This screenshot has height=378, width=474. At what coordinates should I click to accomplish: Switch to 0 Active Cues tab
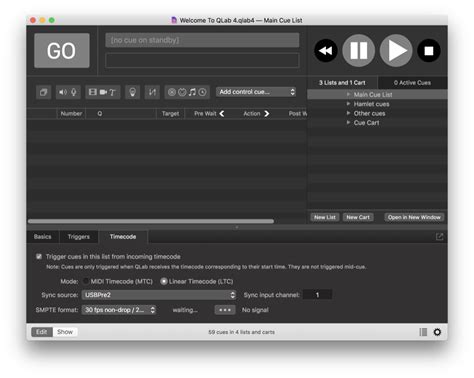pos(412,83)
